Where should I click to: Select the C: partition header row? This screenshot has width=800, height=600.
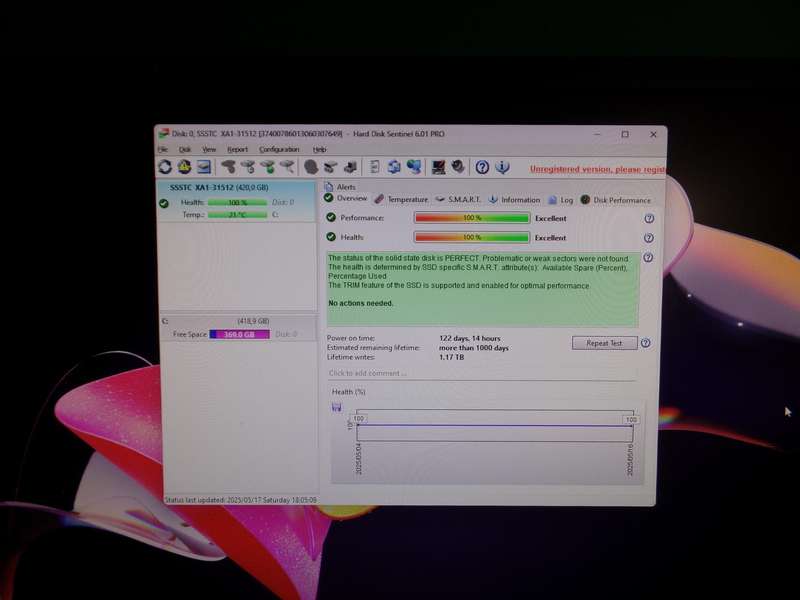[x=239, y=321]
